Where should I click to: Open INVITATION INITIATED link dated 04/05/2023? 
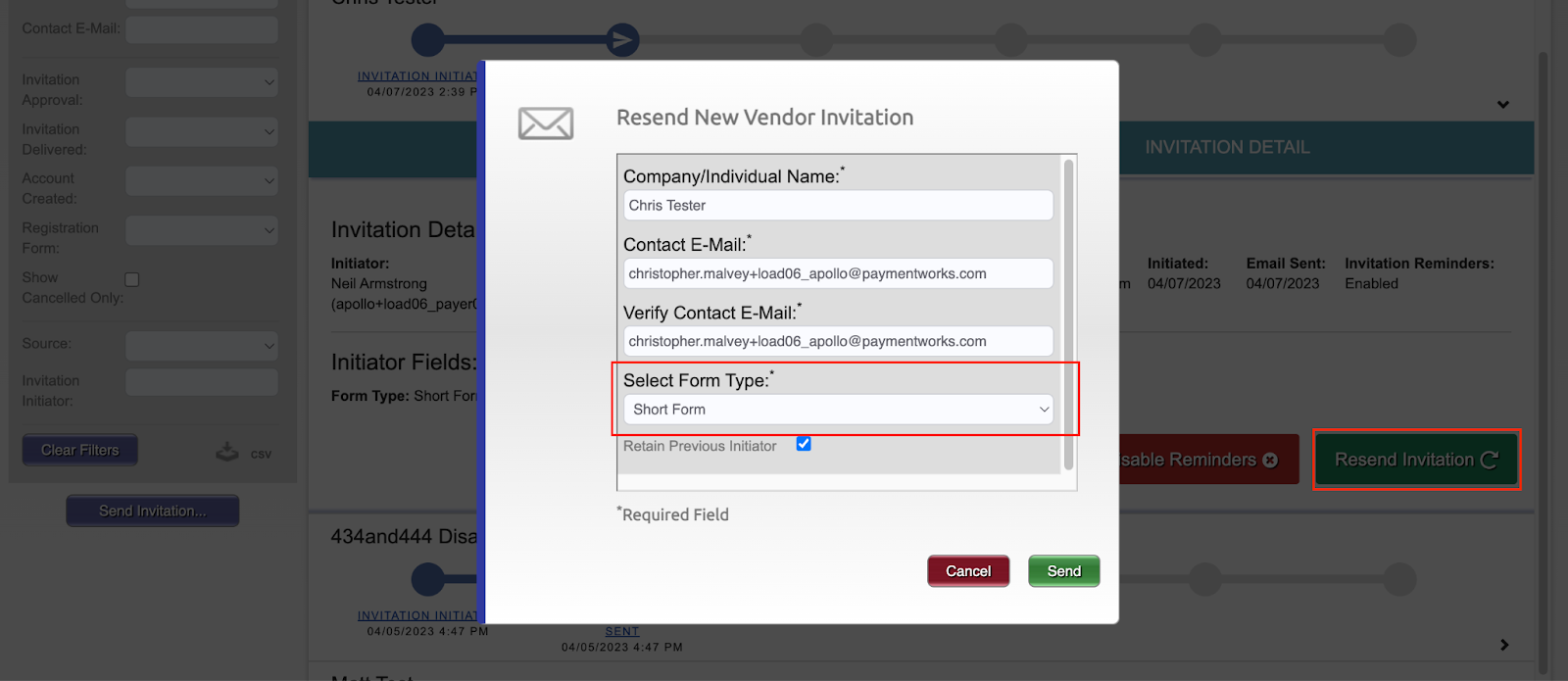pos(417,615)
